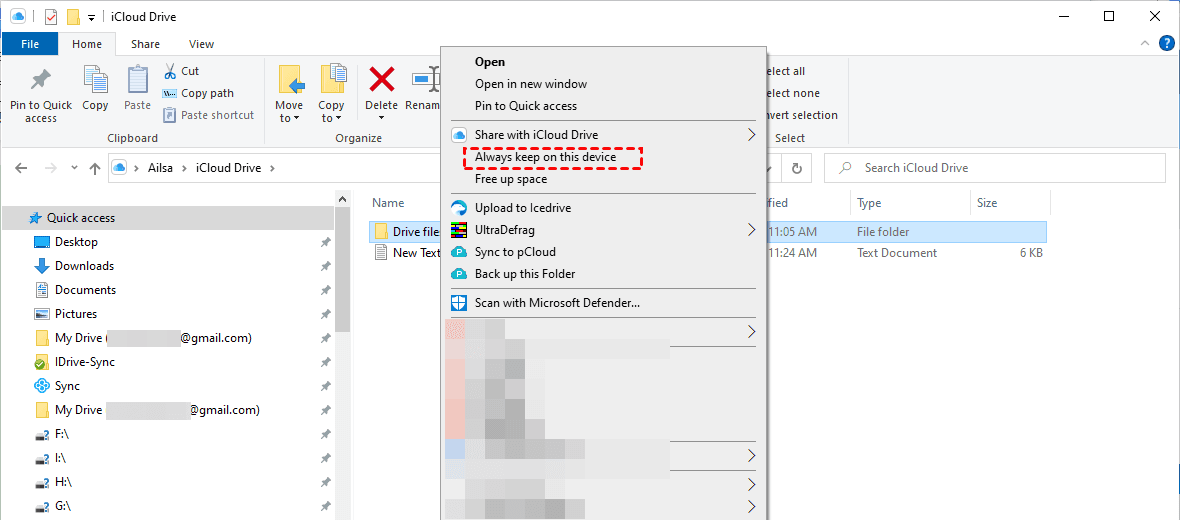Click the Forward navigation arrow
The height and width of the screenshot is (520, 1180).
pyautogui.click(x=50, y=169)
